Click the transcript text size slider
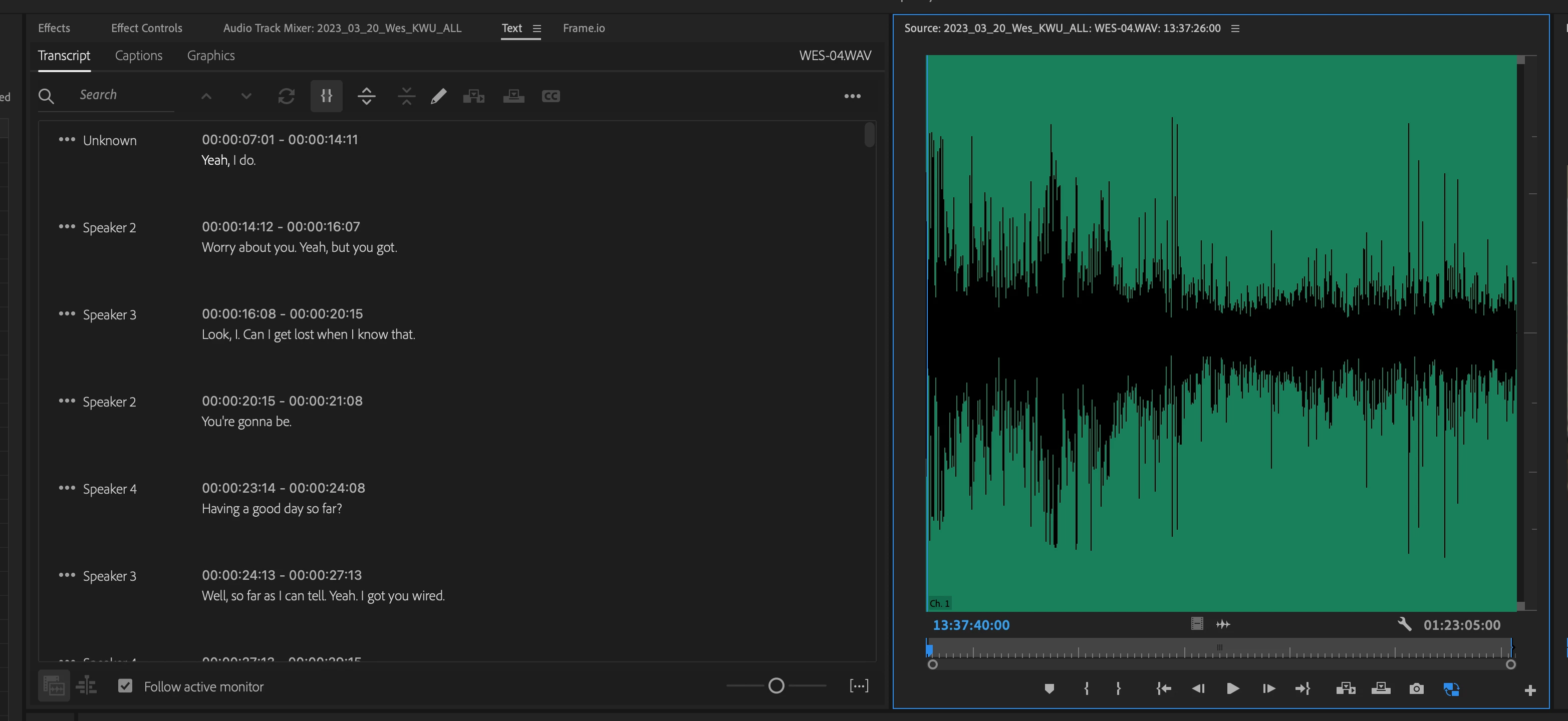The width and height of the screenshot is (1568, 721). click(776, 686)
